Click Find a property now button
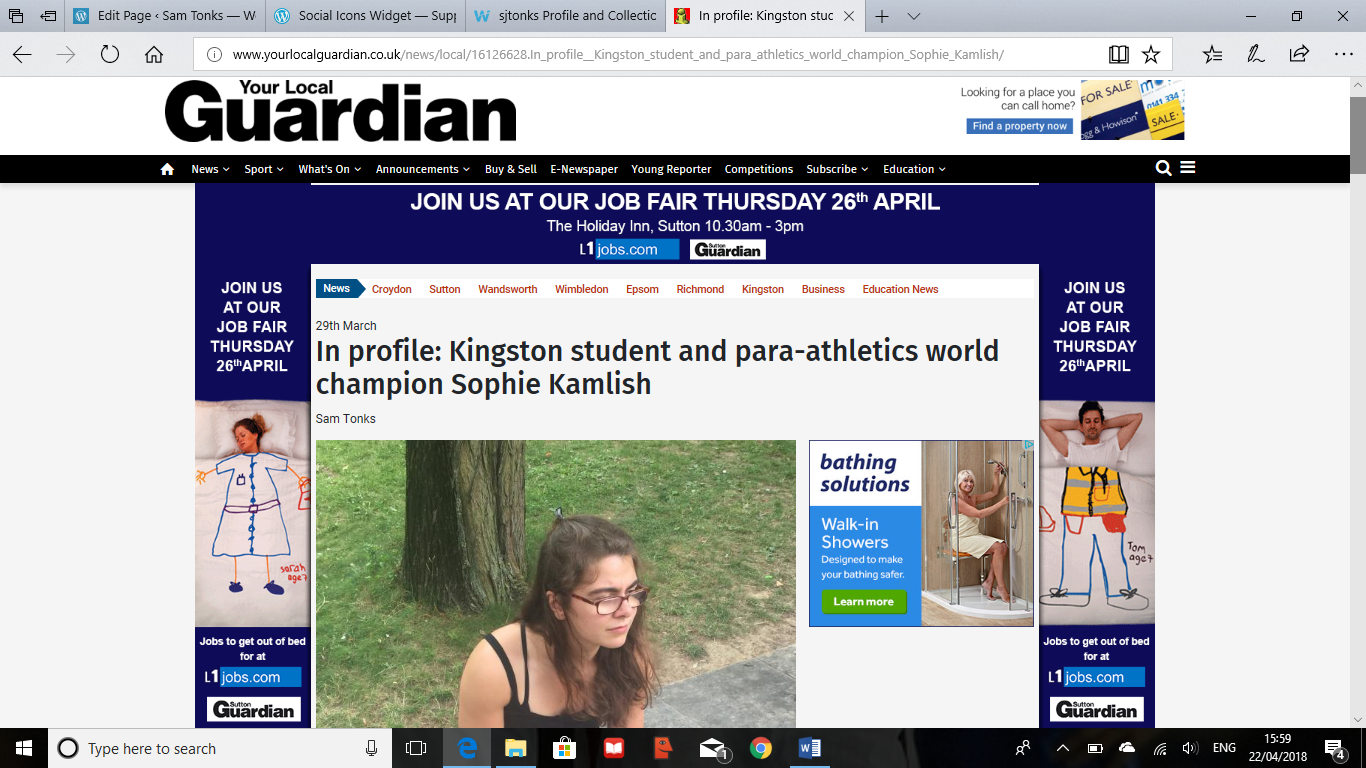This screenshot has width=1366, height=768. click(x=1019, y=126)
